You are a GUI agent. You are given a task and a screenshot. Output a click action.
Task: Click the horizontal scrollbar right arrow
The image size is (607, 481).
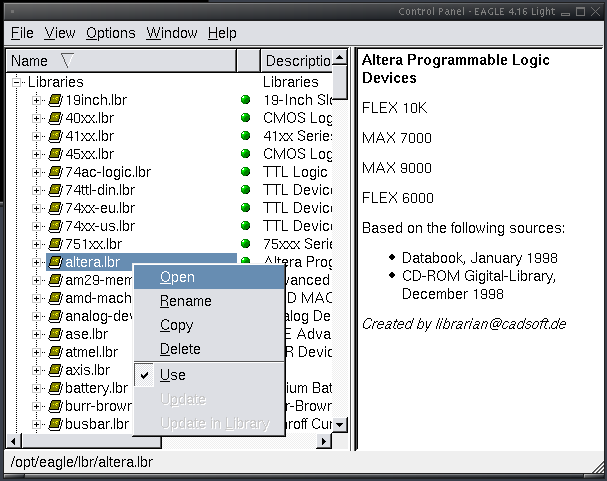[324, 441]
